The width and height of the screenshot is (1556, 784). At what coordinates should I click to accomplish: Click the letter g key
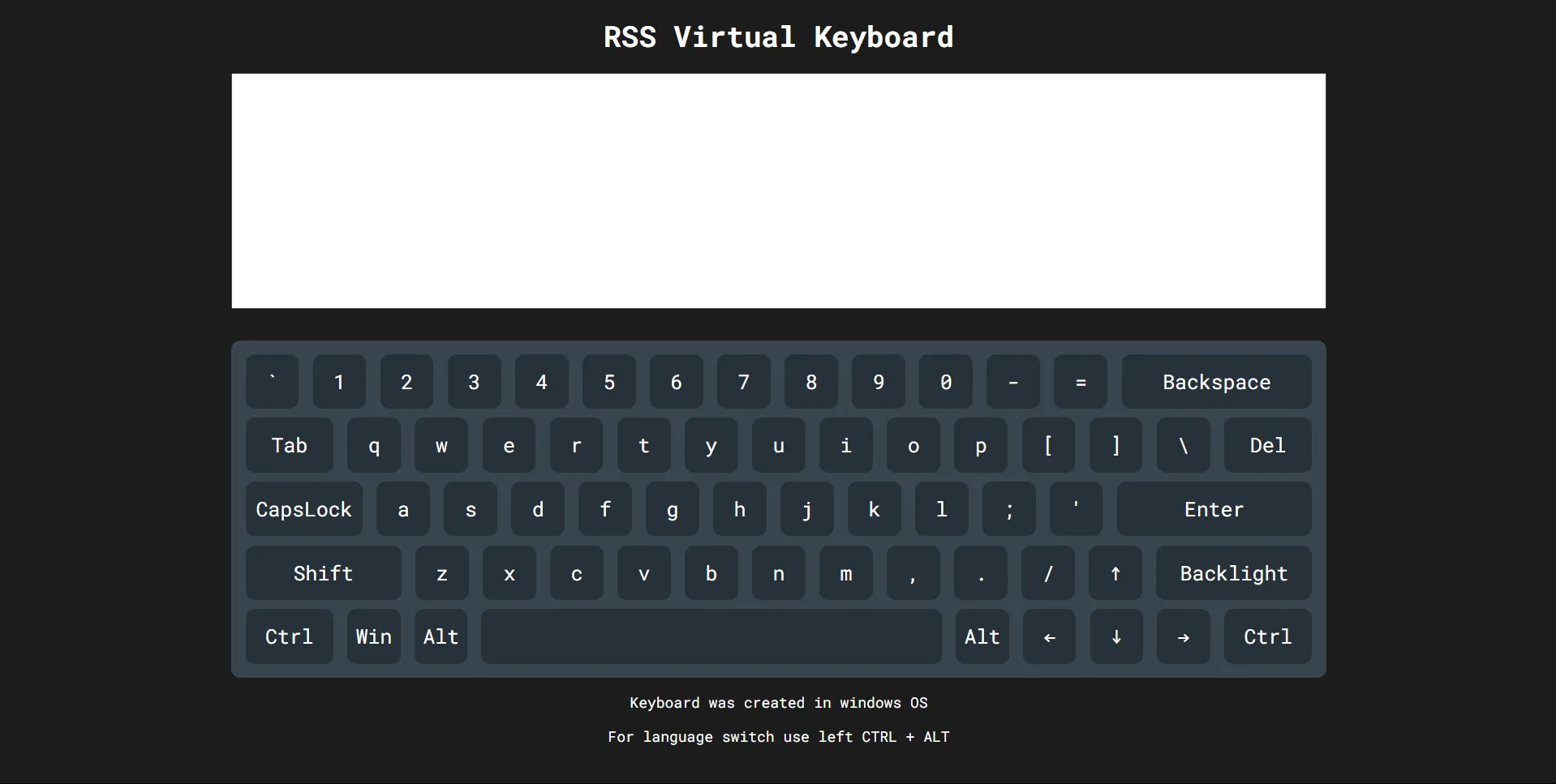(673, 509)
